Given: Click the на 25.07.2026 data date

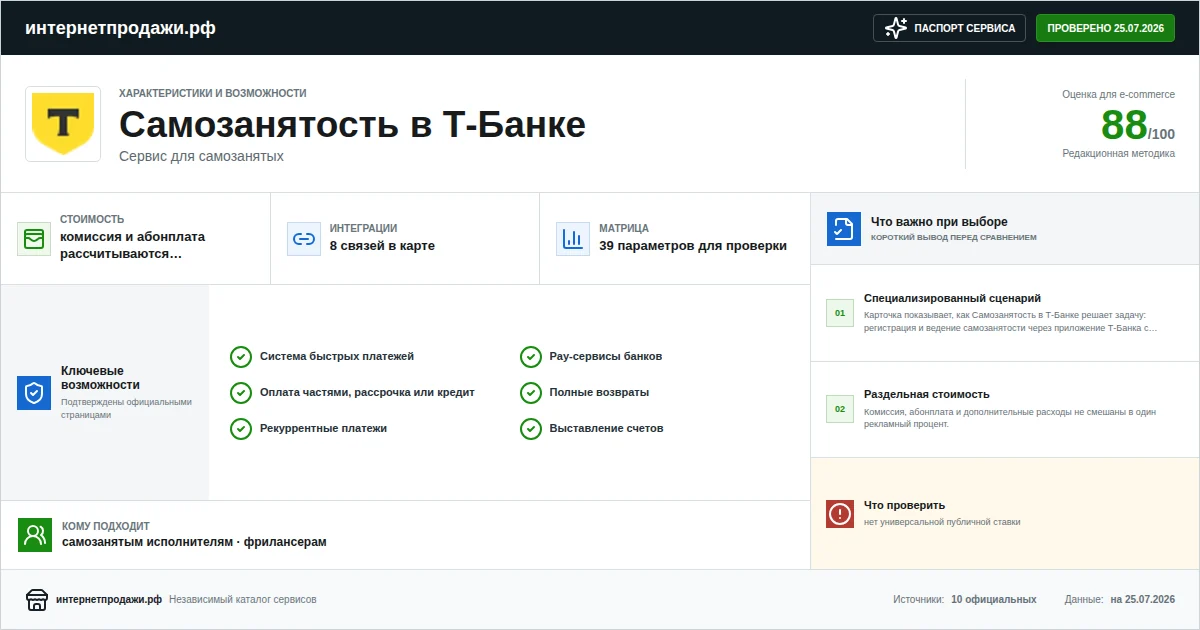Looking at the screenshot, I should [x=1142, y=600].
